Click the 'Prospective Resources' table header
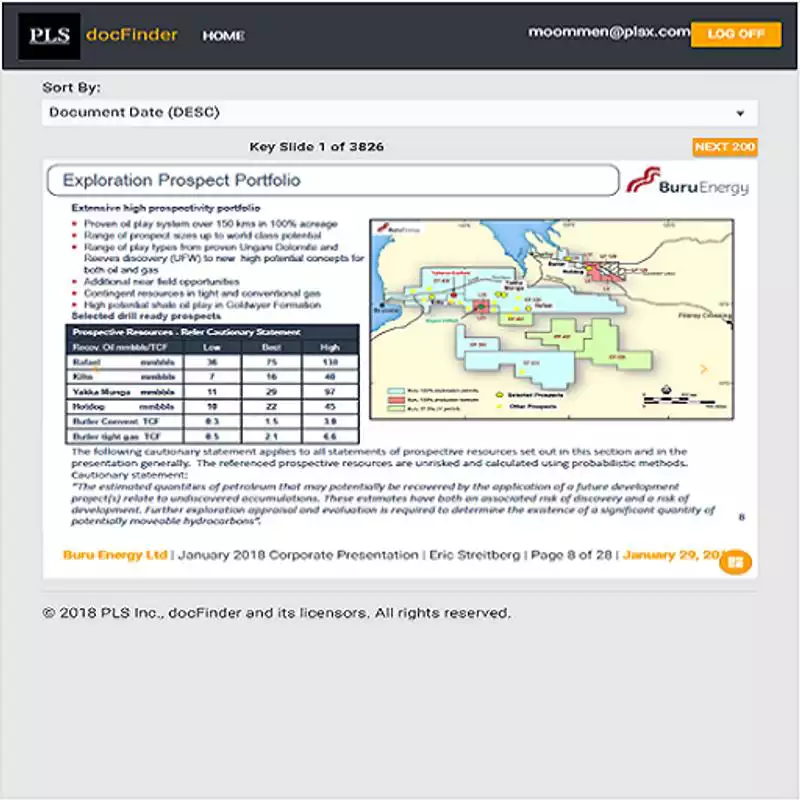Image resolution: width=800 pixels, height=800 pixels. click(x=212, y=332)
